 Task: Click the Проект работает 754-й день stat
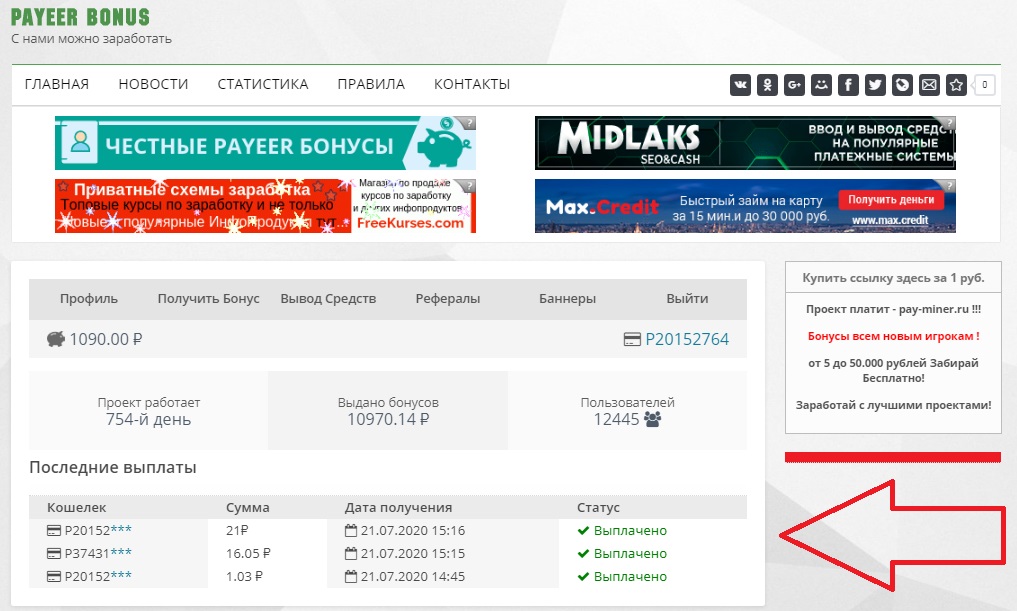[x=149, y=411]
